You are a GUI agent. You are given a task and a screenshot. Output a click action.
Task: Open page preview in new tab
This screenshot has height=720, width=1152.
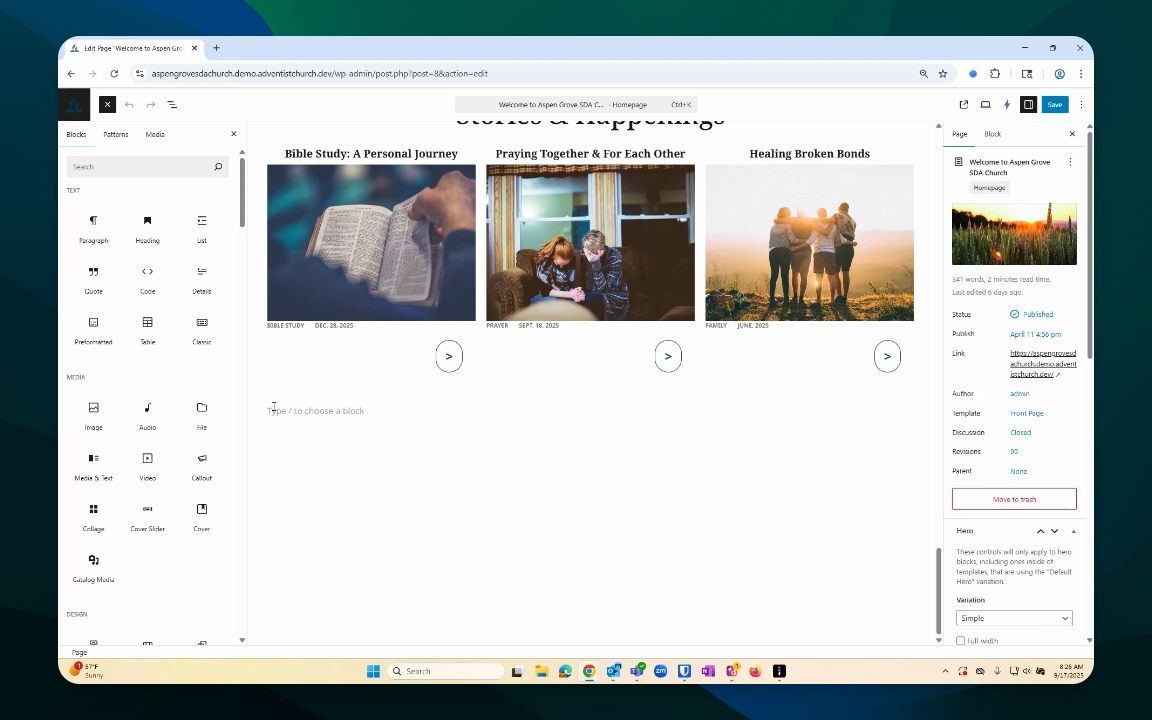coord(964,105)
